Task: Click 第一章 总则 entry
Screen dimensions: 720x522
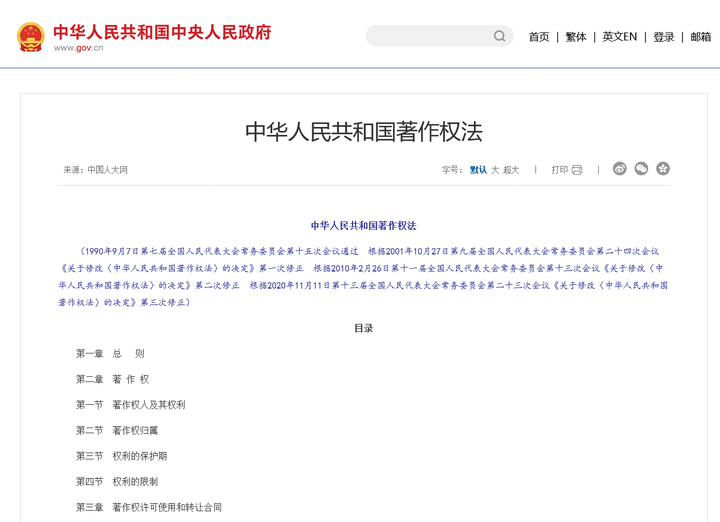Action: point(110,354)
